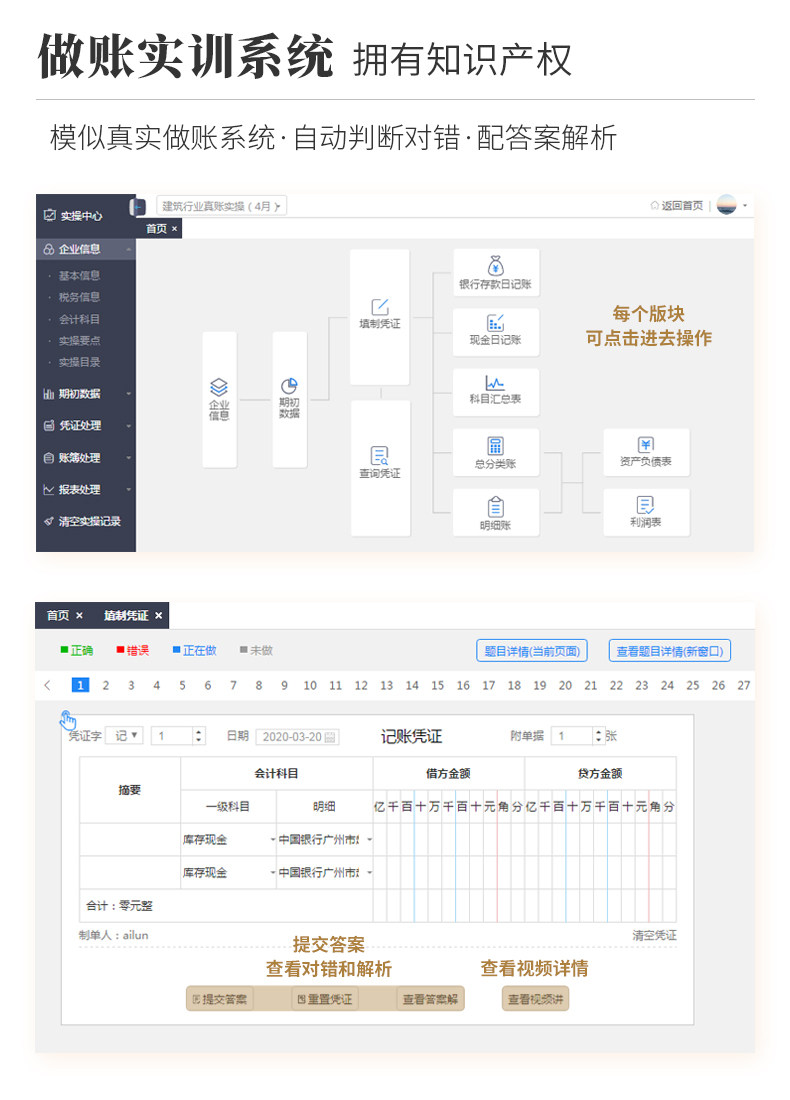
Task: Open the date picker calendar icon
Action: pos(330,737)
